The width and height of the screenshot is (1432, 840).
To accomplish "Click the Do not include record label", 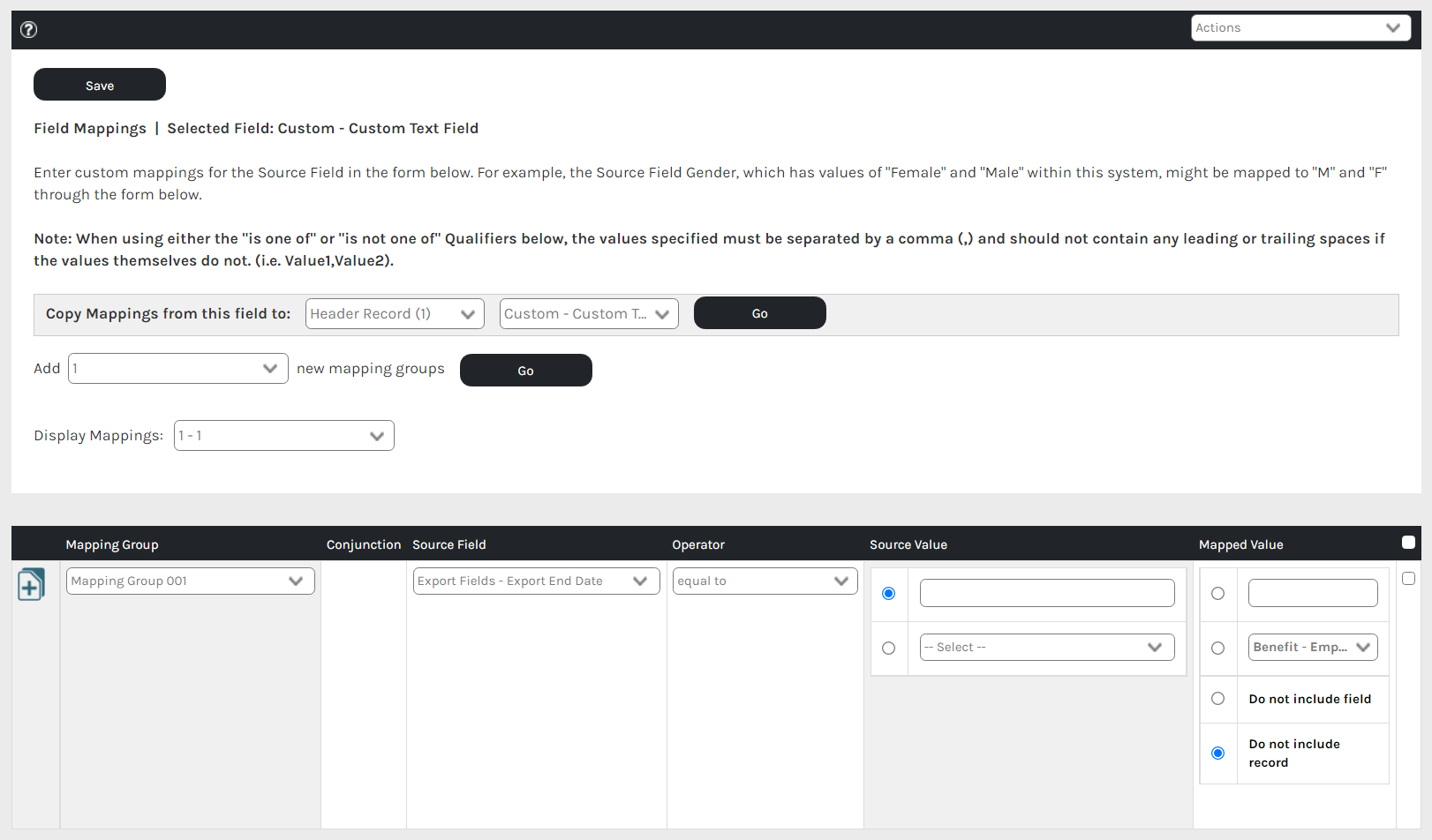I will (x=1294, y=754).
